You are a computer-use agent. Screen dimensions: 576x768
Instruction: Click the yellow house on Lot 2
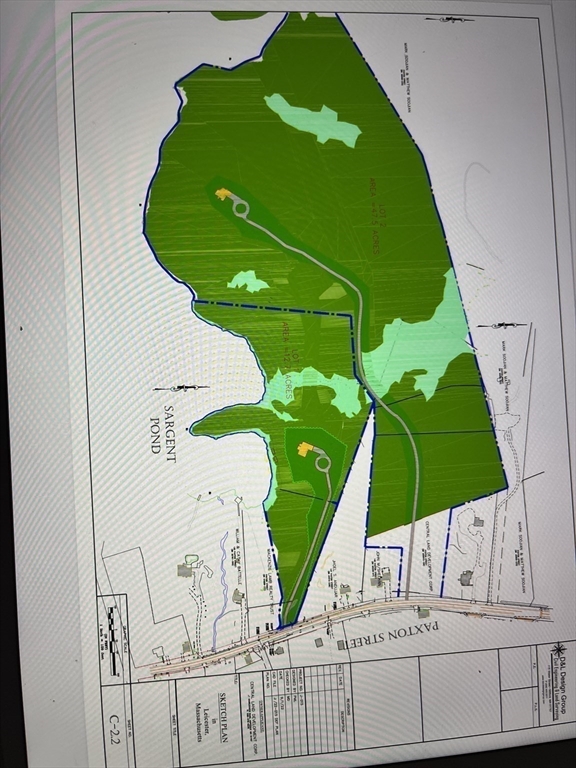[223, 194]
